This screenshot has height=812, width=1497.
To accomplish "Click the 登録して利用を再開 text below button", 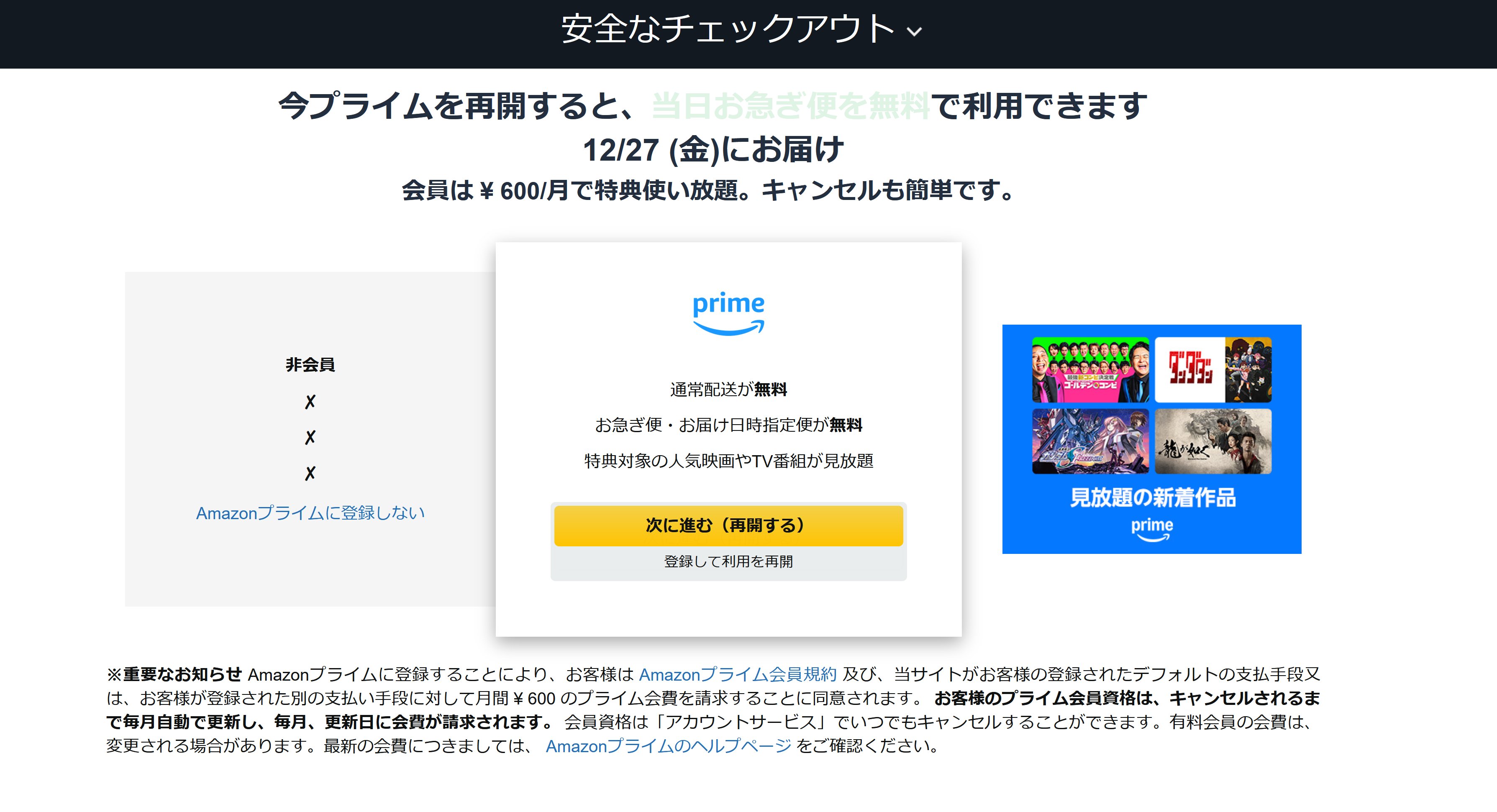I will [x=729, y=561].
